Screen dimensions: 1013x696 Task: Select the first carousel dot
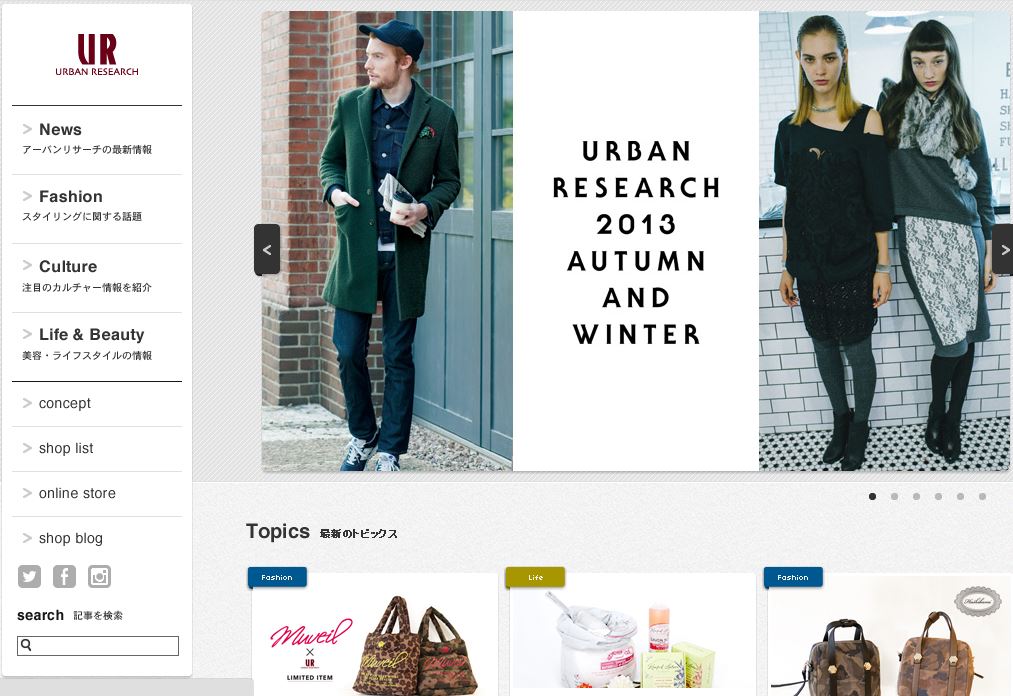pos(872,496)
